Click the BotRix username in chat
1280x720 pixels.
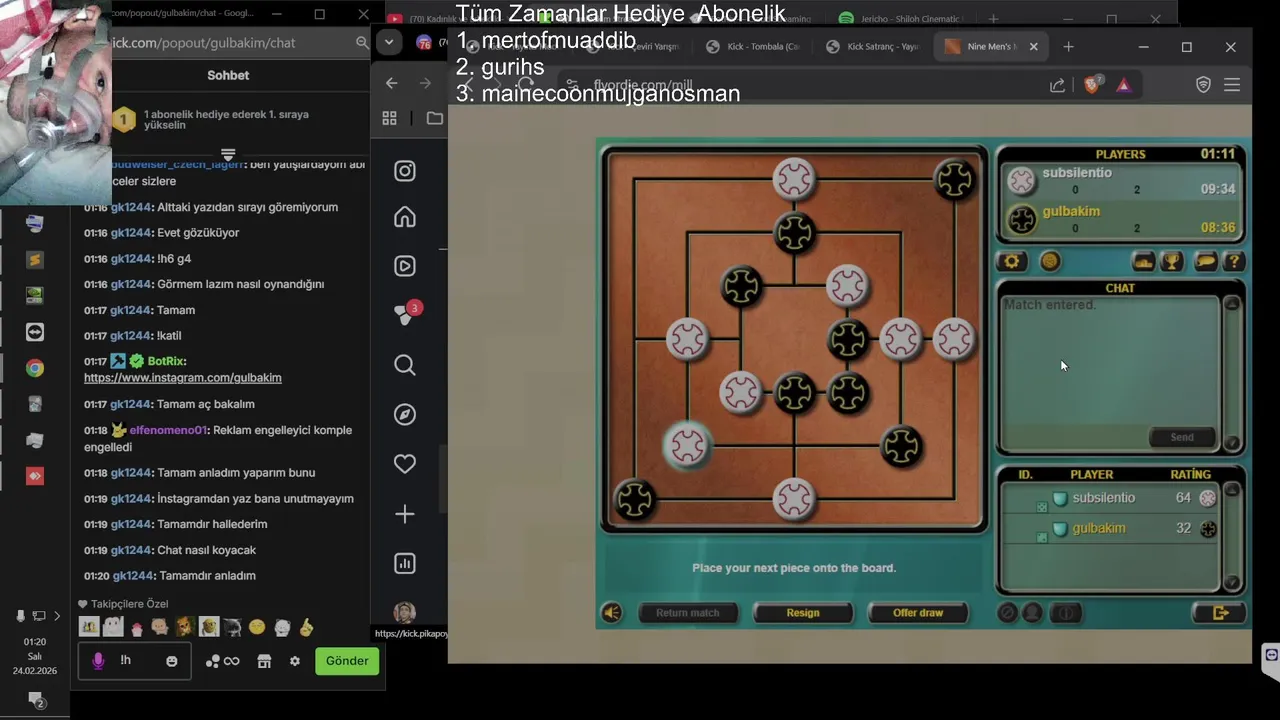(167, 361)
